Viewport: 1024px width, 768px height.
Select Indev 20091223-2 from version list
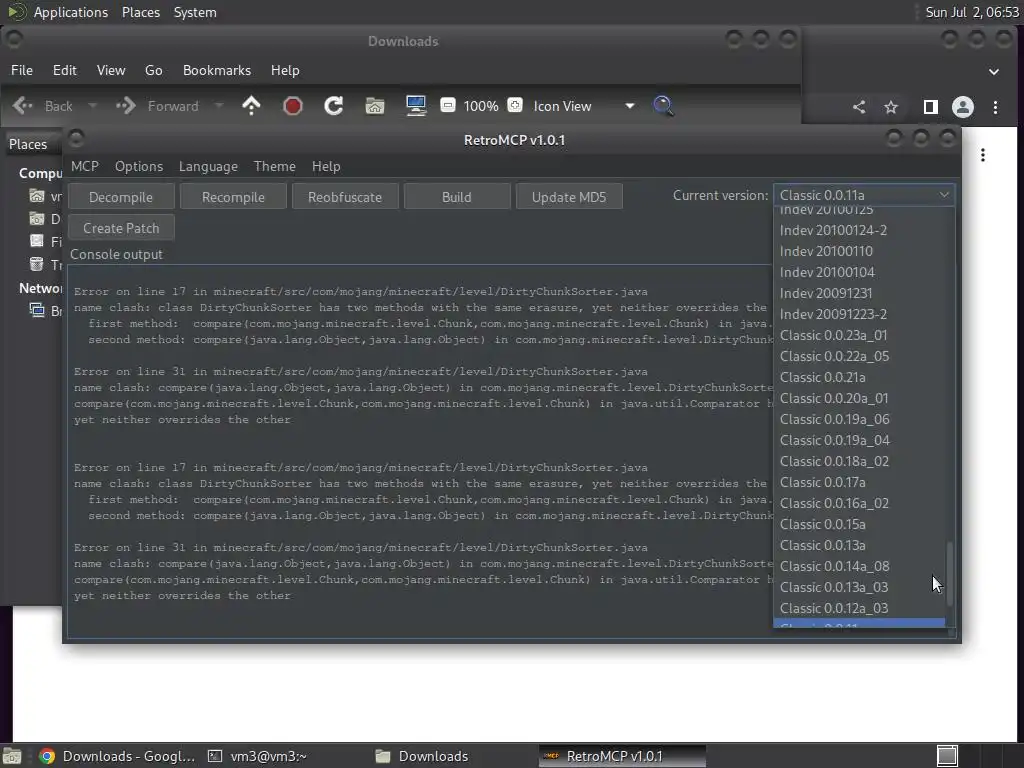click(859, 314)
